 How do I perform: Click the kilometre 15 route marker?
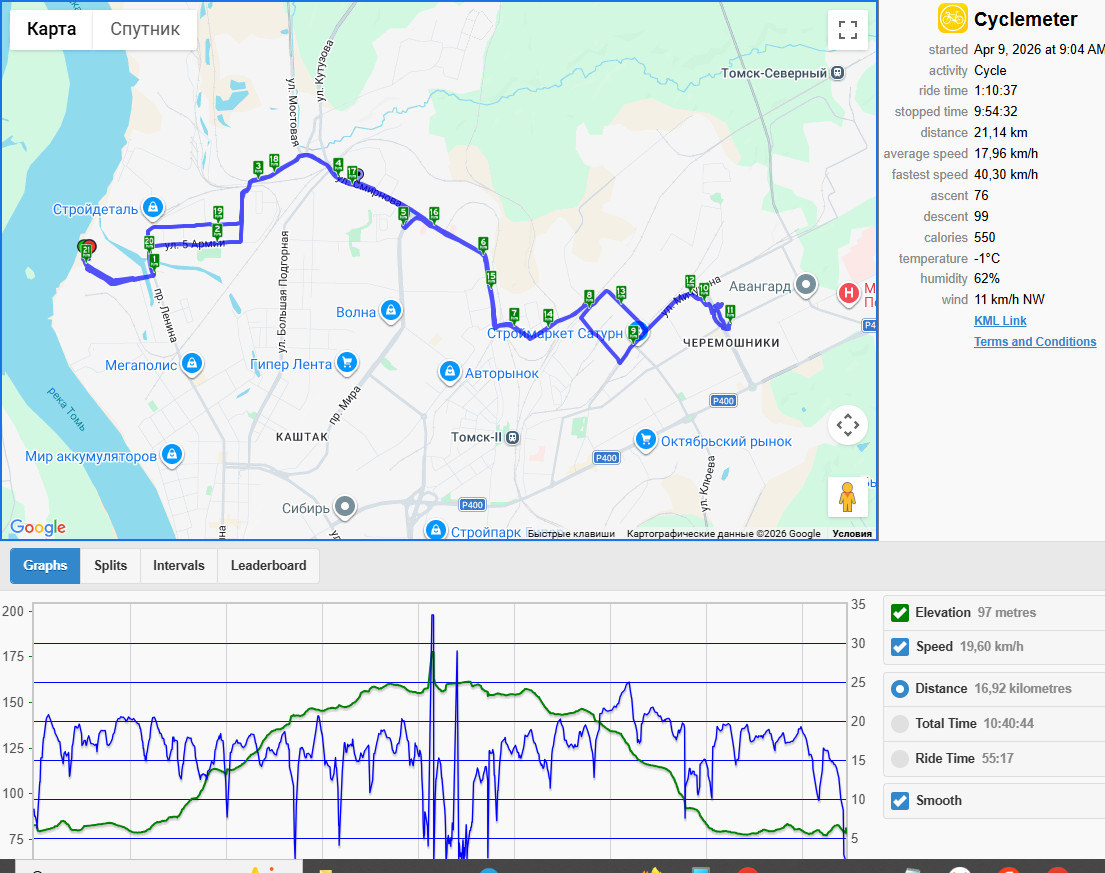491,278
